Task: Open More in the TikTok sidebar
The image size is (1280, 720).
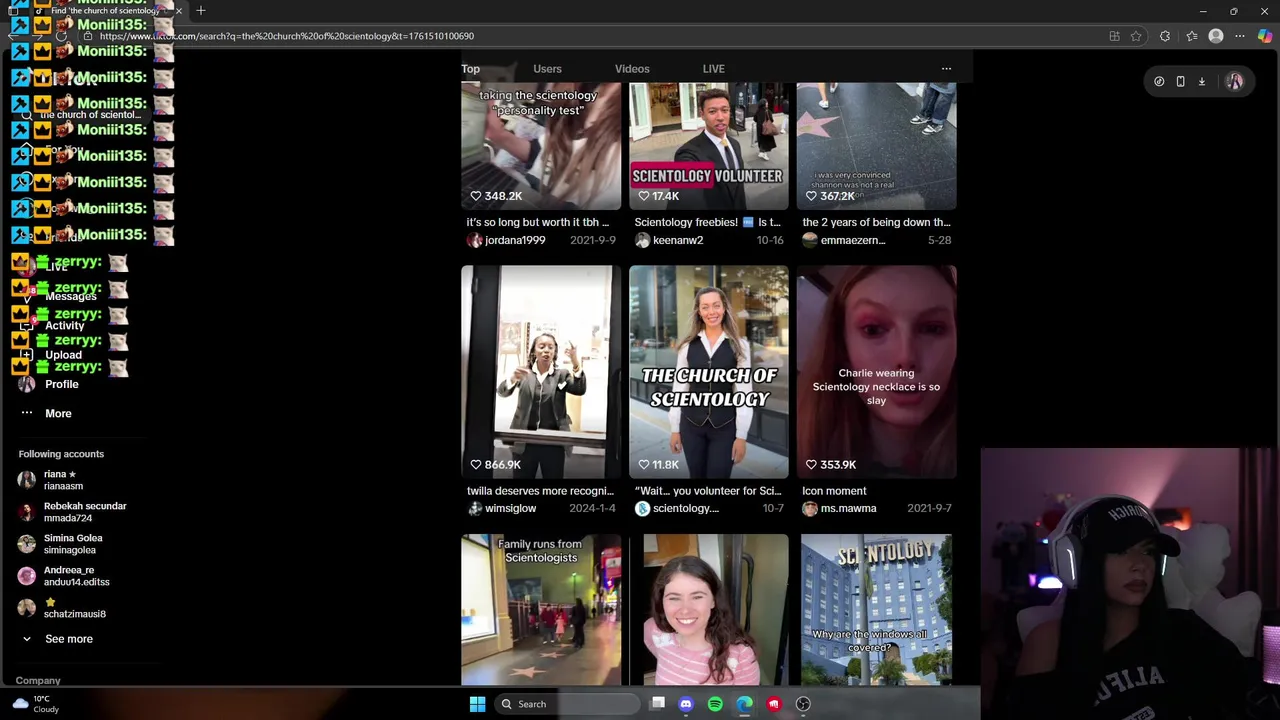Action: [58, 413]
